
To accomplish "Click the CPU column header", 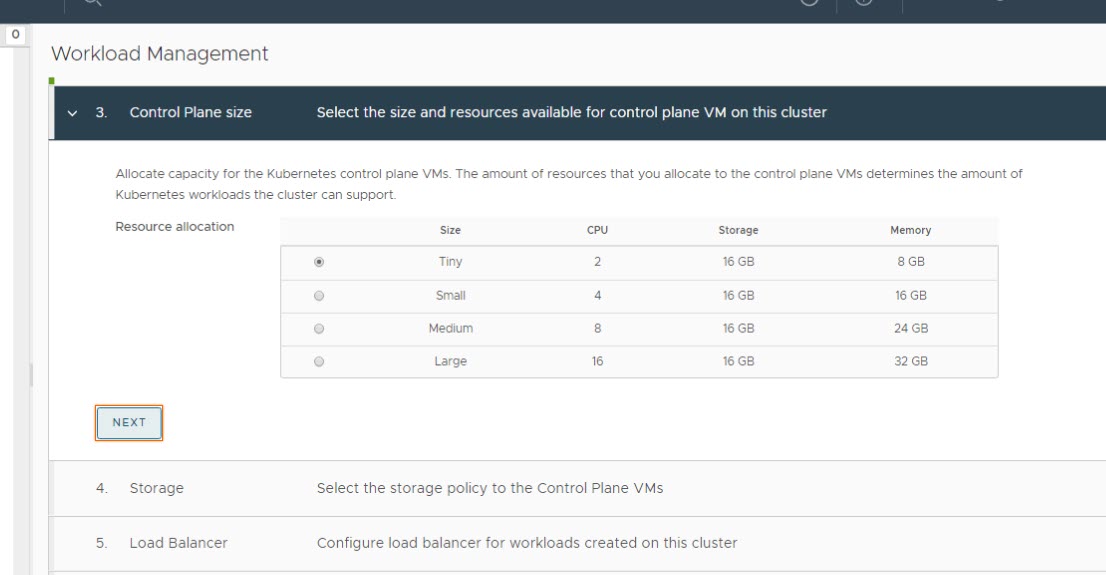I will [597, 230].
